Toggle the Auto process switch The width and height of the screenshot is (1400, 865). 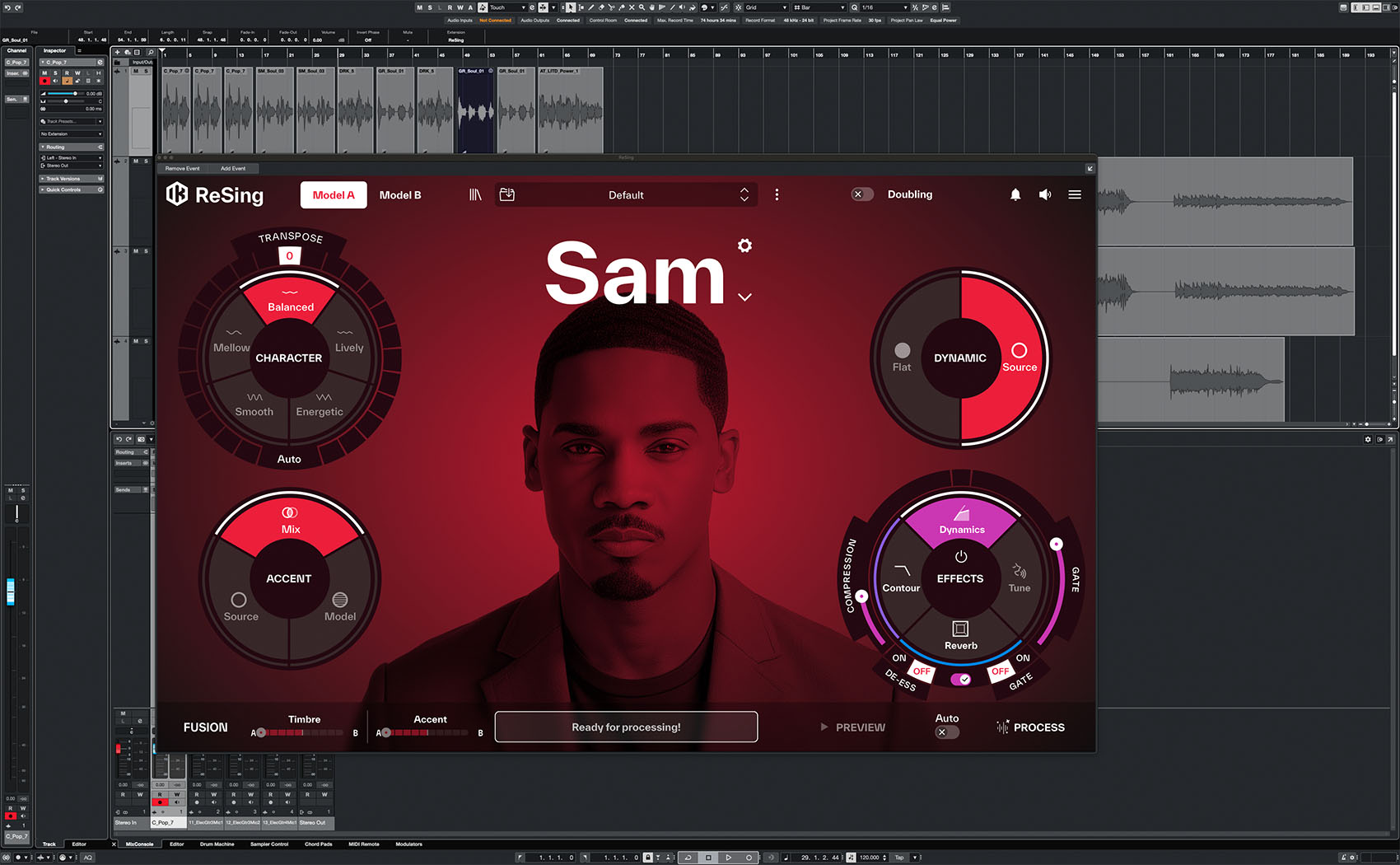[946, 732]
